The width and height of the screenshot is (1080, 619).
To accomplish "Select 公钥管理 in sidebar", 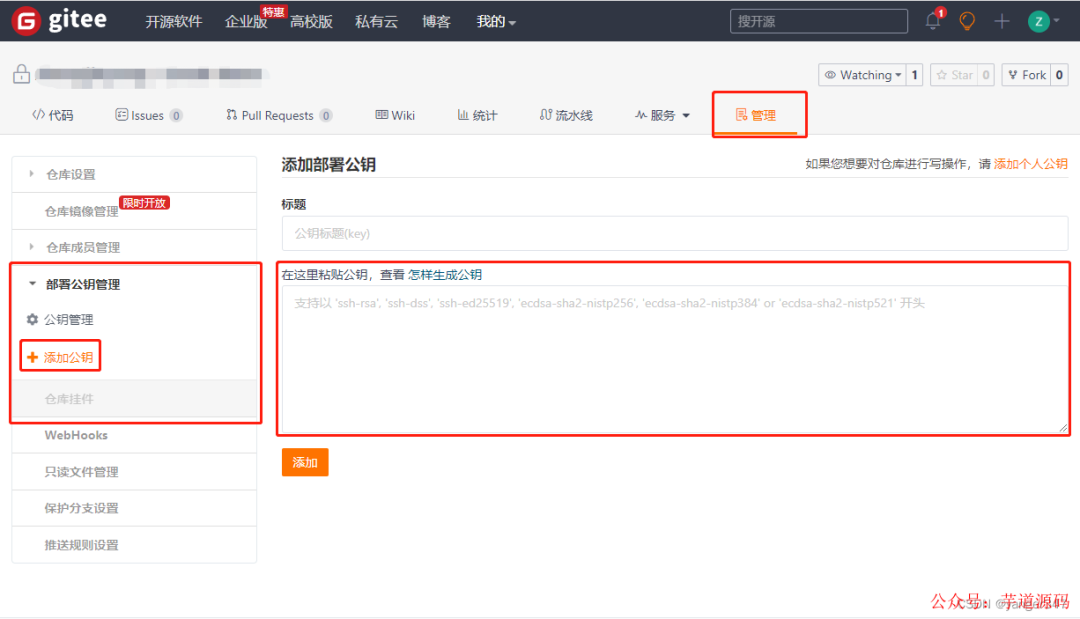I will click(68, 319).
